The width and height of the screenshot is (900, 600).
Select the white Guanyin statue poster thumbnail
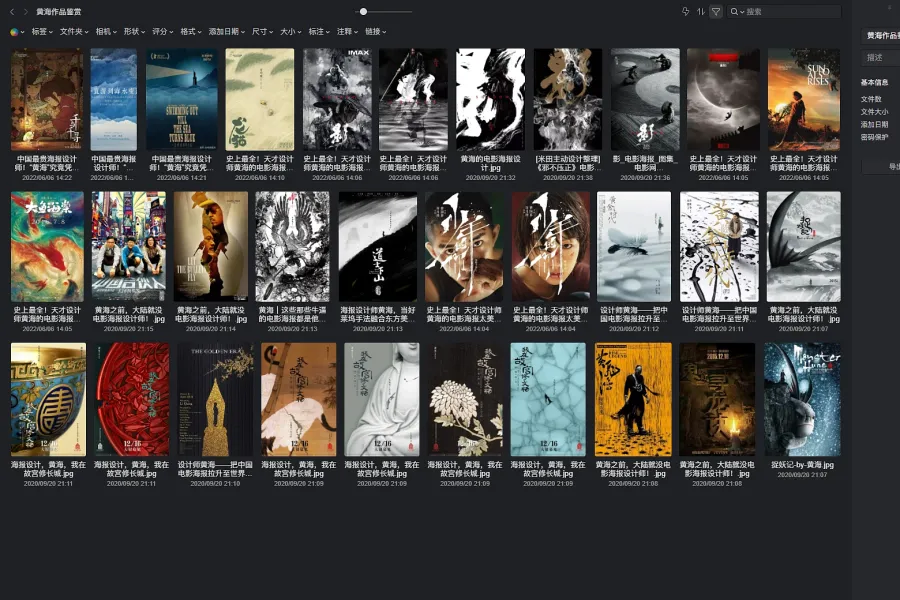tap(382, 400)
